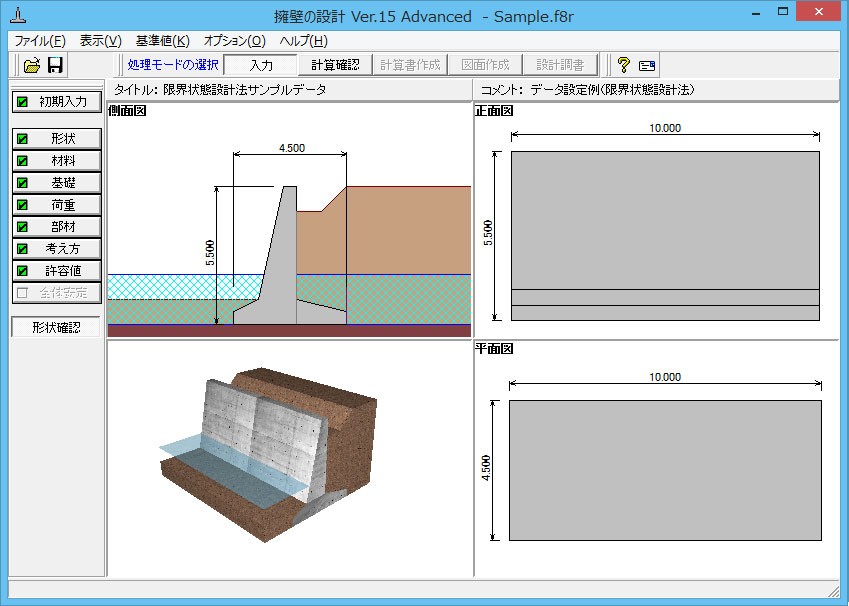The width and height of the screenshot is (849, 606).
Task: Open the 許容値 input button
Action: point(57,271)
